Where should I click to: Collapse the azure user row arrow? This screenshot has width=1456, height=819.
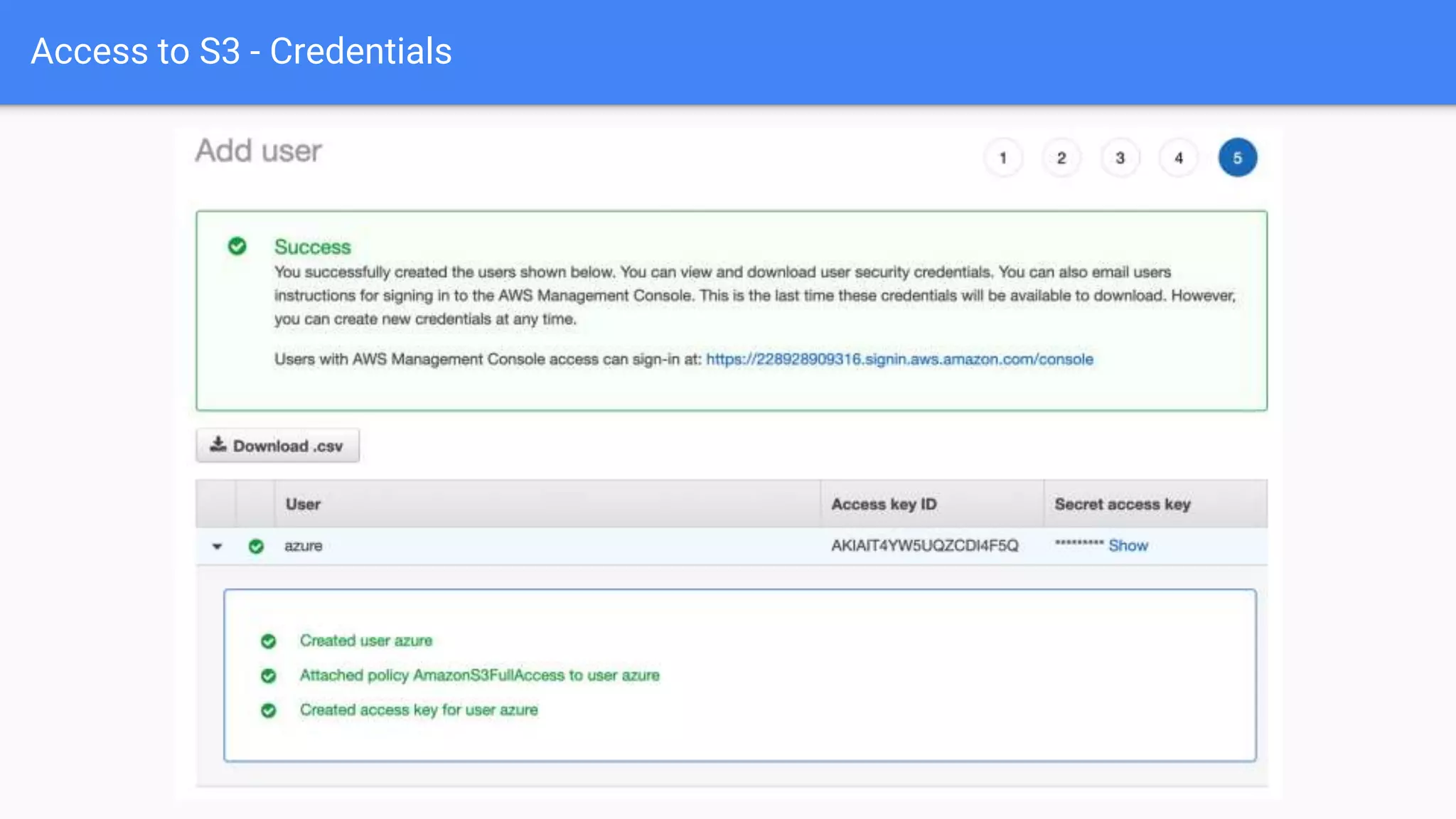pyautogui.click(x=218, y=546)
